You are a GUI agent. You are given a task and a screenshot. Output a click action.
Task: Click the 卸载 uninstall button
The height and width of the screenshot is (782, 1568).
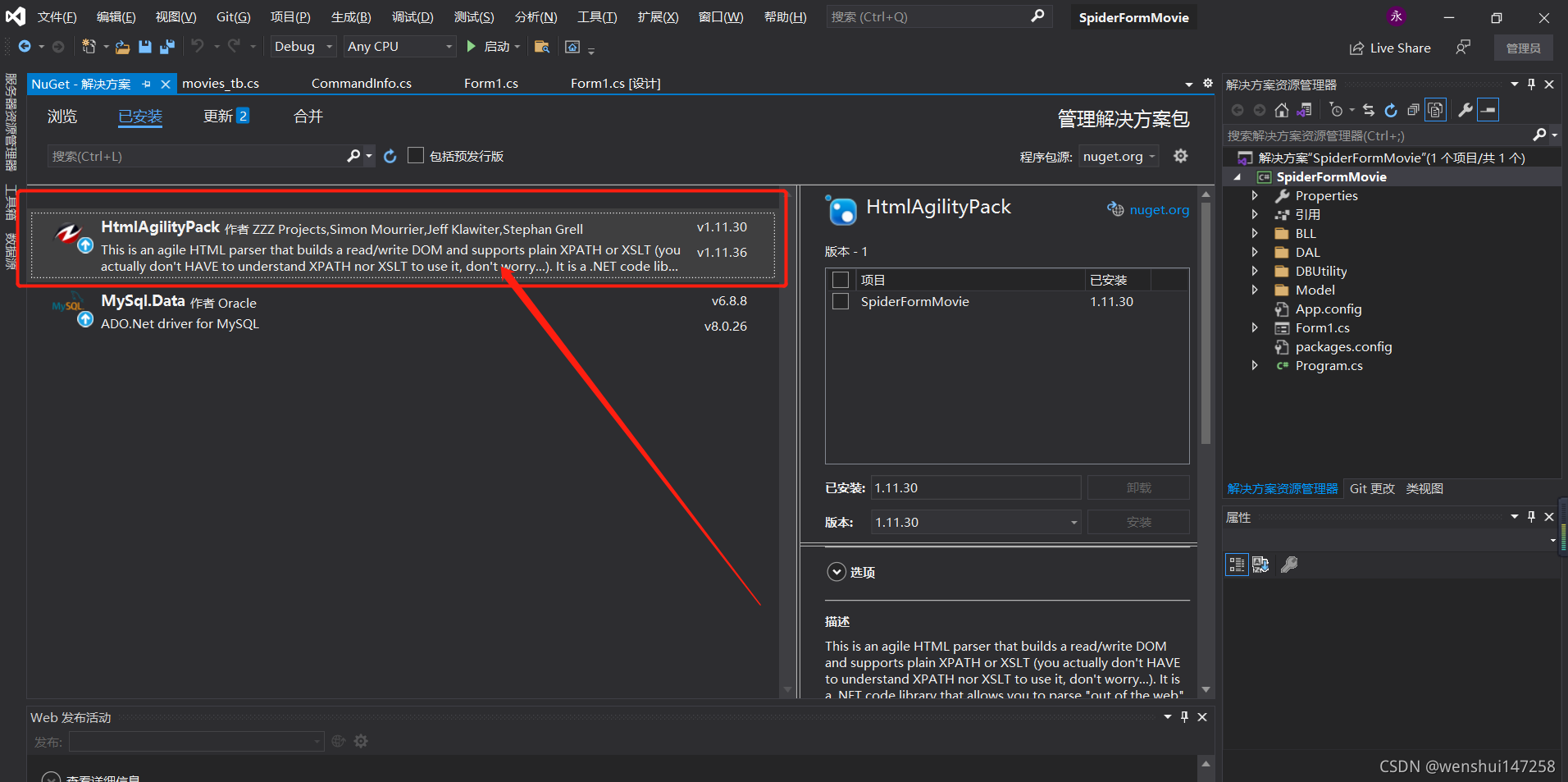[x=1138, y=487]
